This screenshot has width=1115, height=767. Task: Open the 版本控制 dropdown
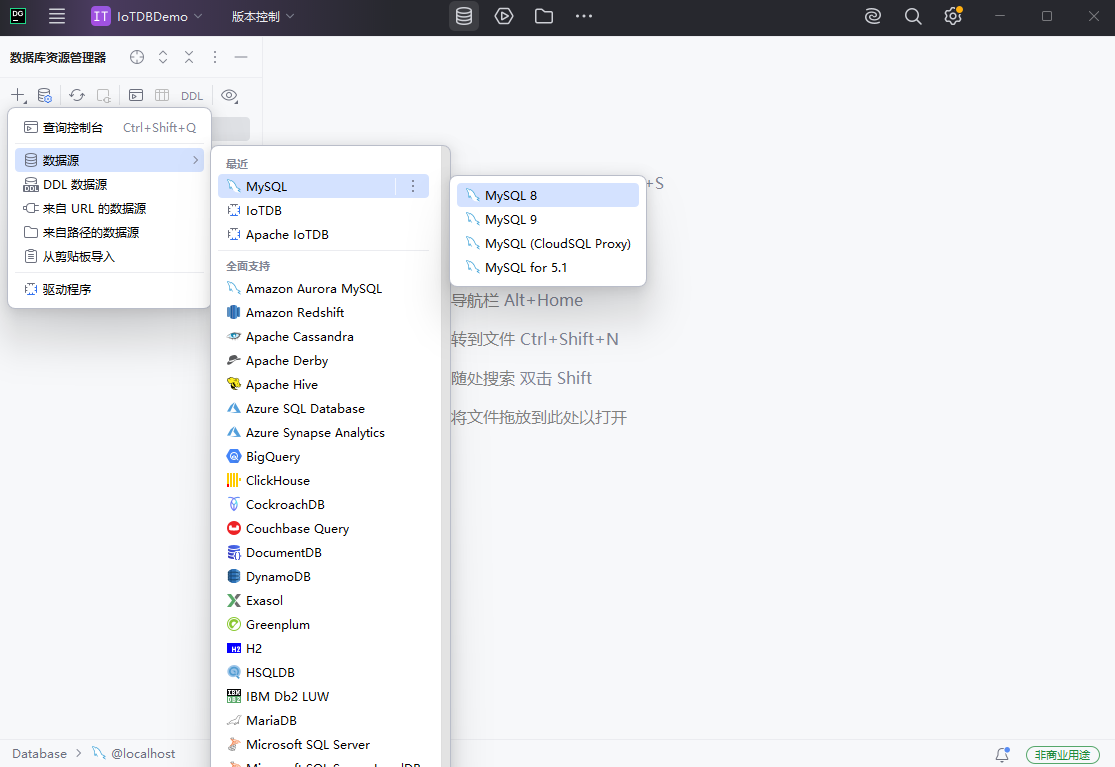click(262, 16)
